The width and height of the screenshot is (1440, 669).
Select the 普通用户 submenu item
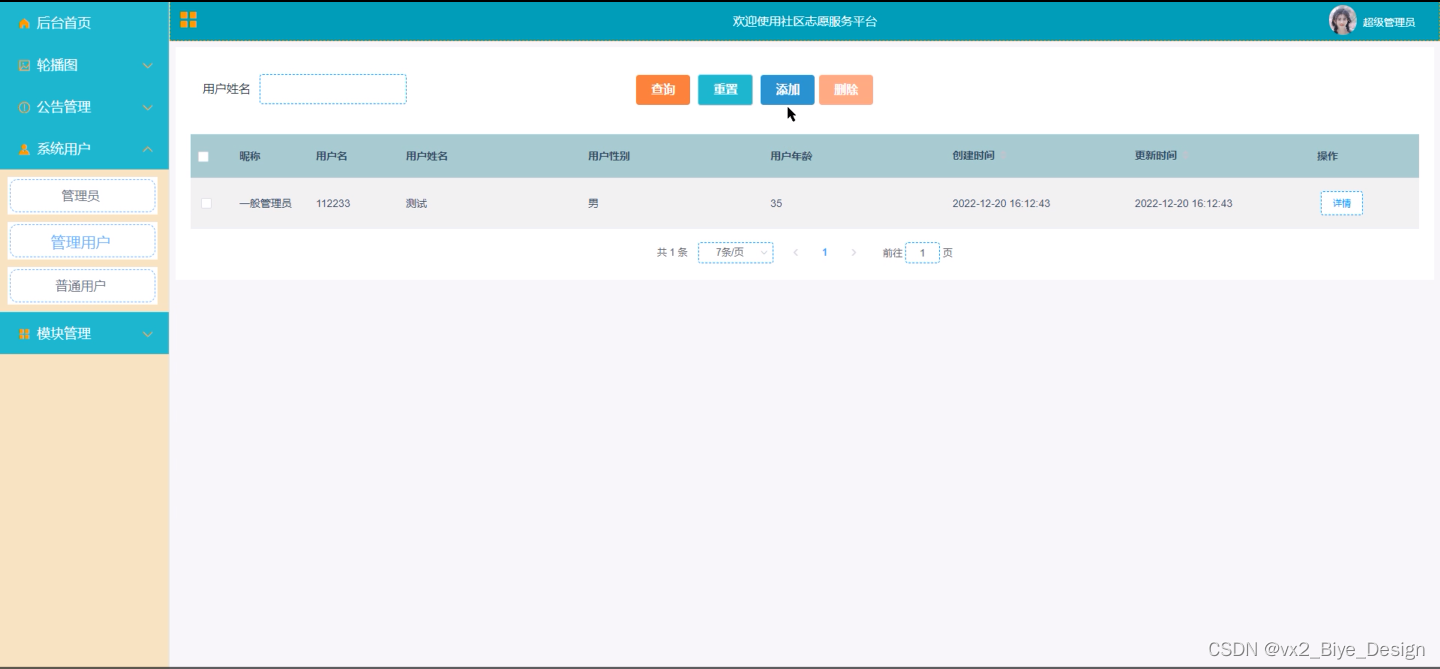[x=83, y=286]
